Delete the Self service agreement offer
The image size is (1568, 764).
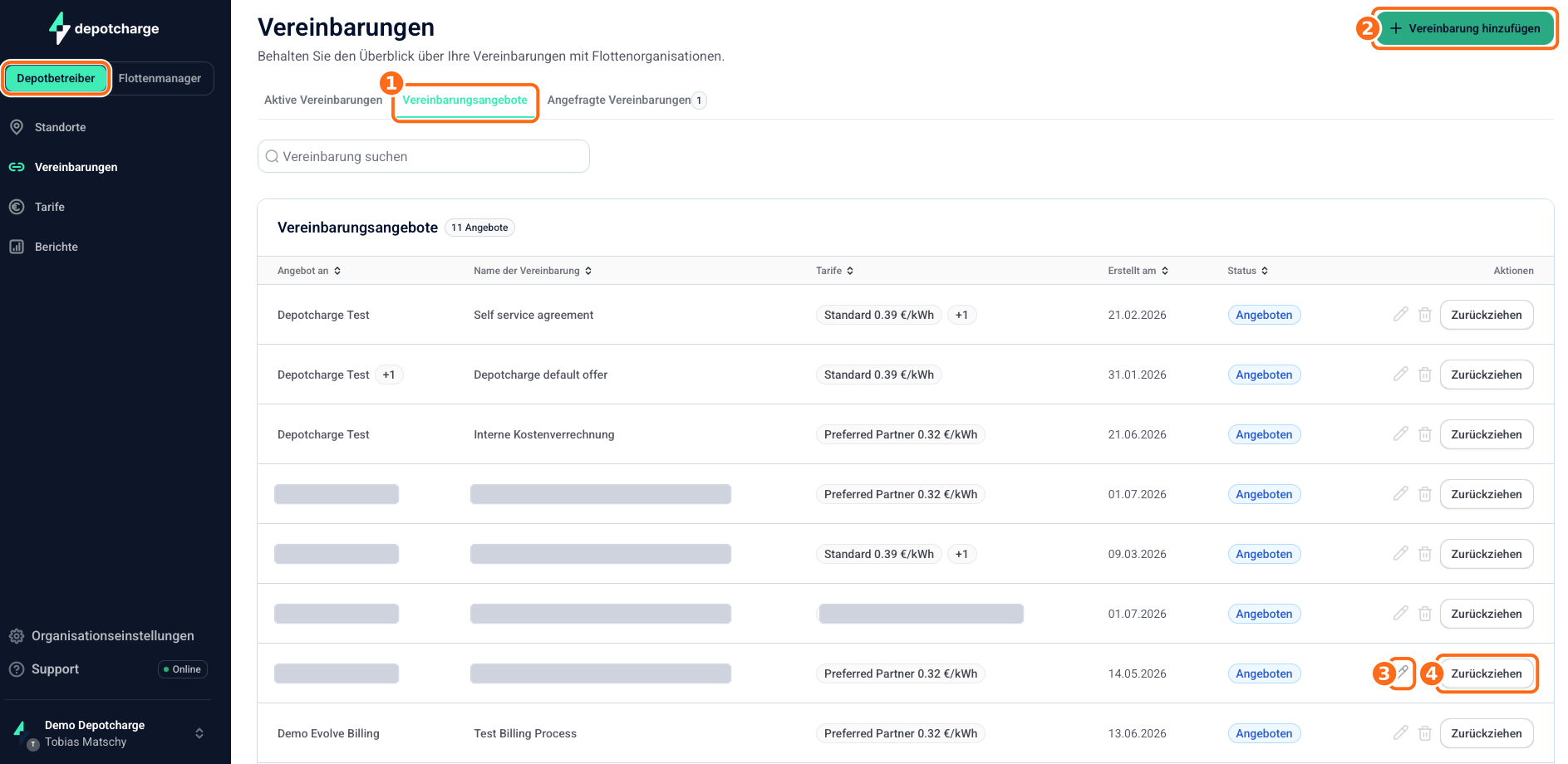[1425, 315]
